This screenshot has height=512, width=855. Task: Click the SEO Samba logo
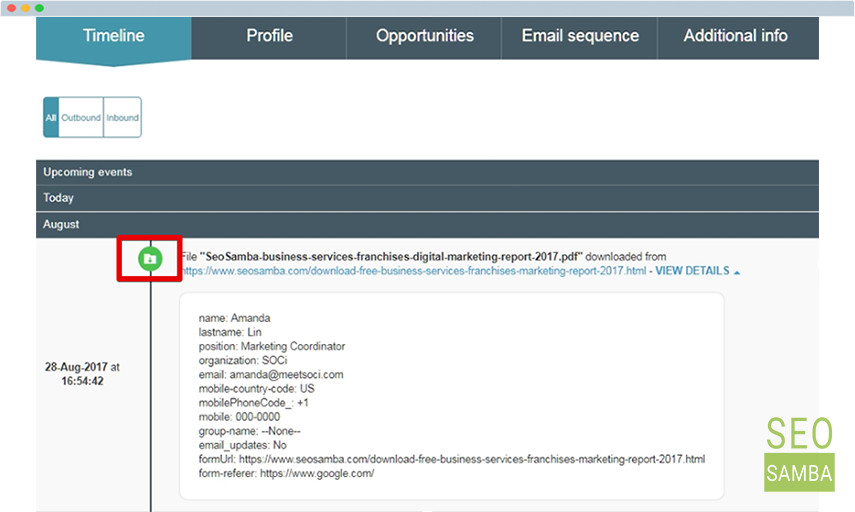799,455
